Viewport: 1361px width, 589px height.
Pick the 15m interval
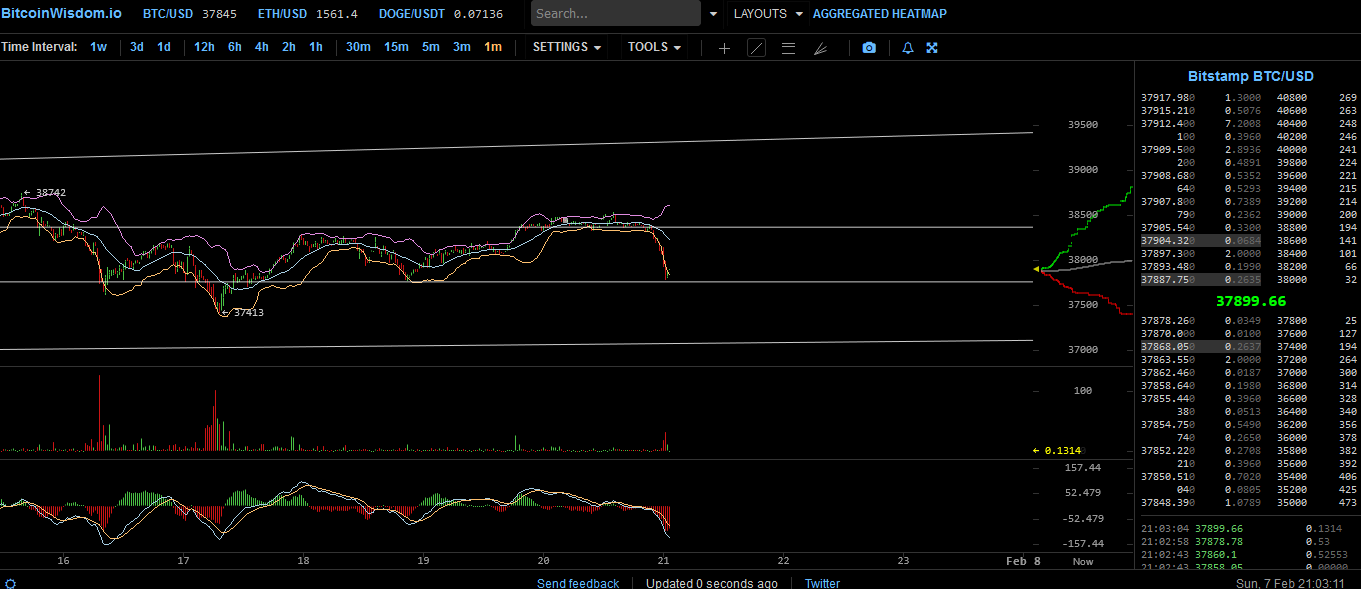(396, 47)
